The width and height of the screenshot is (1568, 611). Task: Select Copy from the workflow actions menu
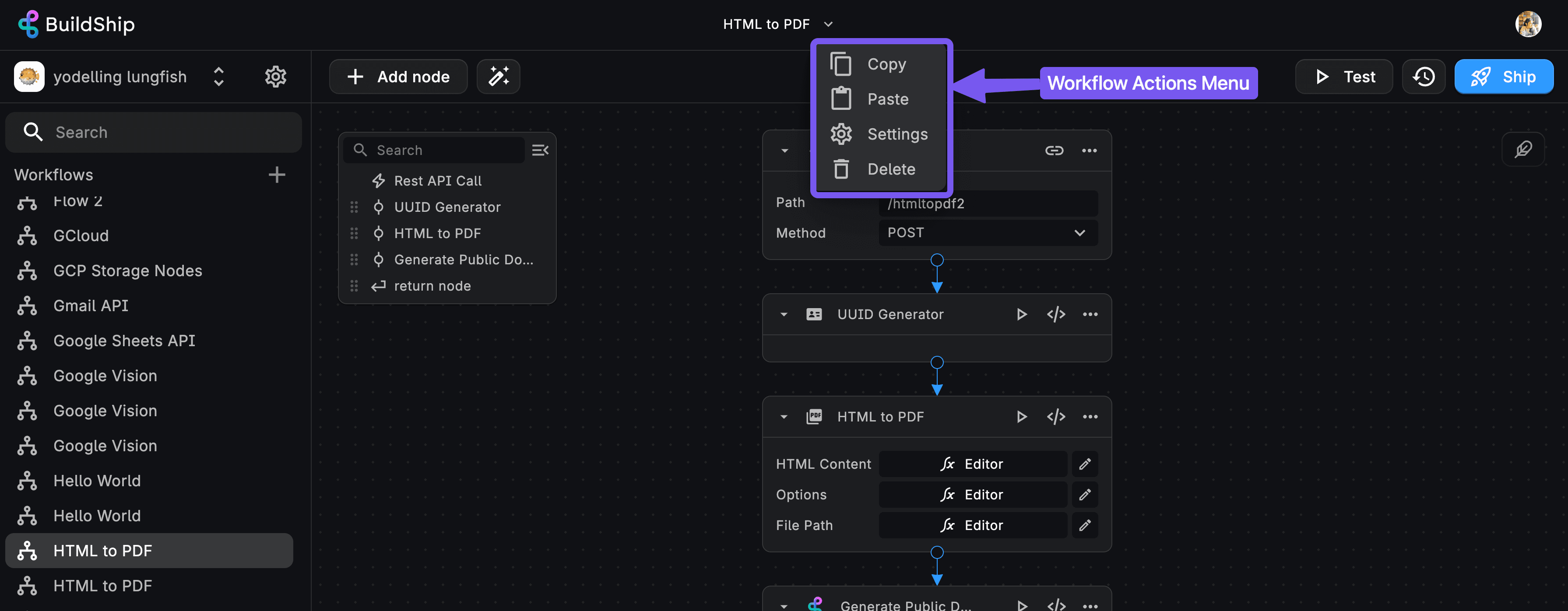pos(886,63)
